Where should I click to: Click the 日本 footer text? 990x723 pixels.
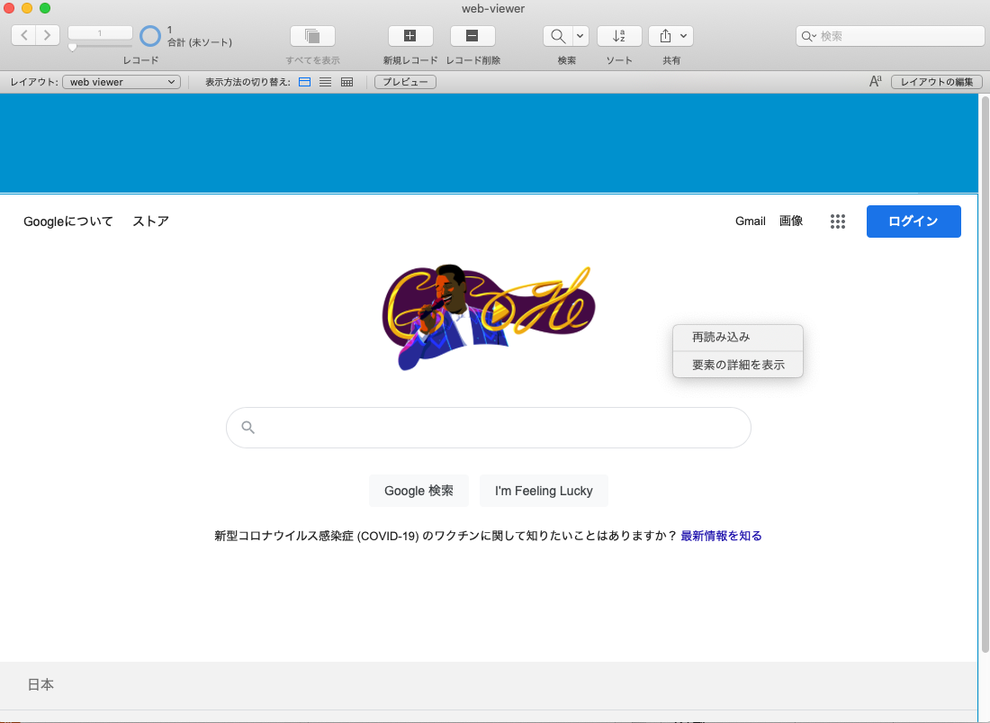tap(40, 684)
